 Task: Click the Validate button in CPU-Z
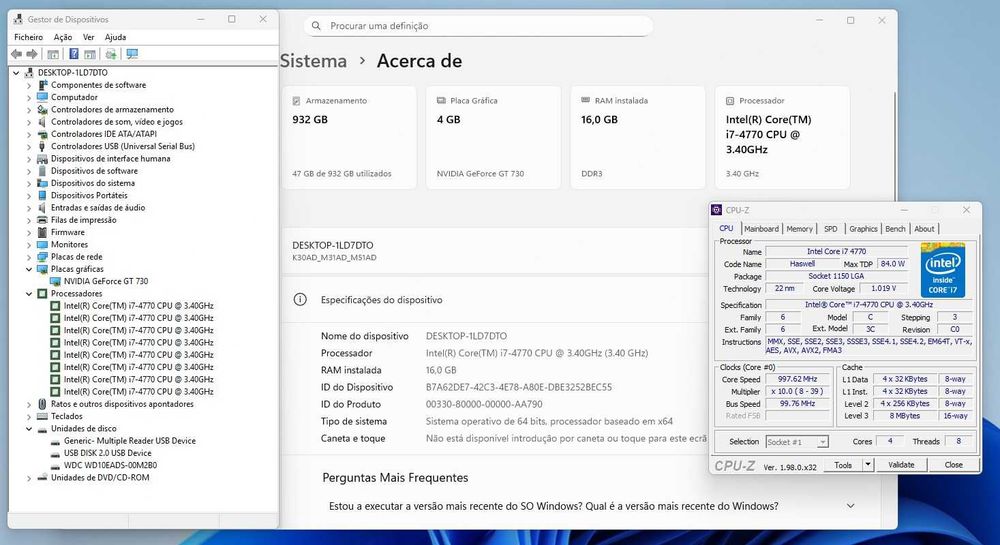[901, 465]
